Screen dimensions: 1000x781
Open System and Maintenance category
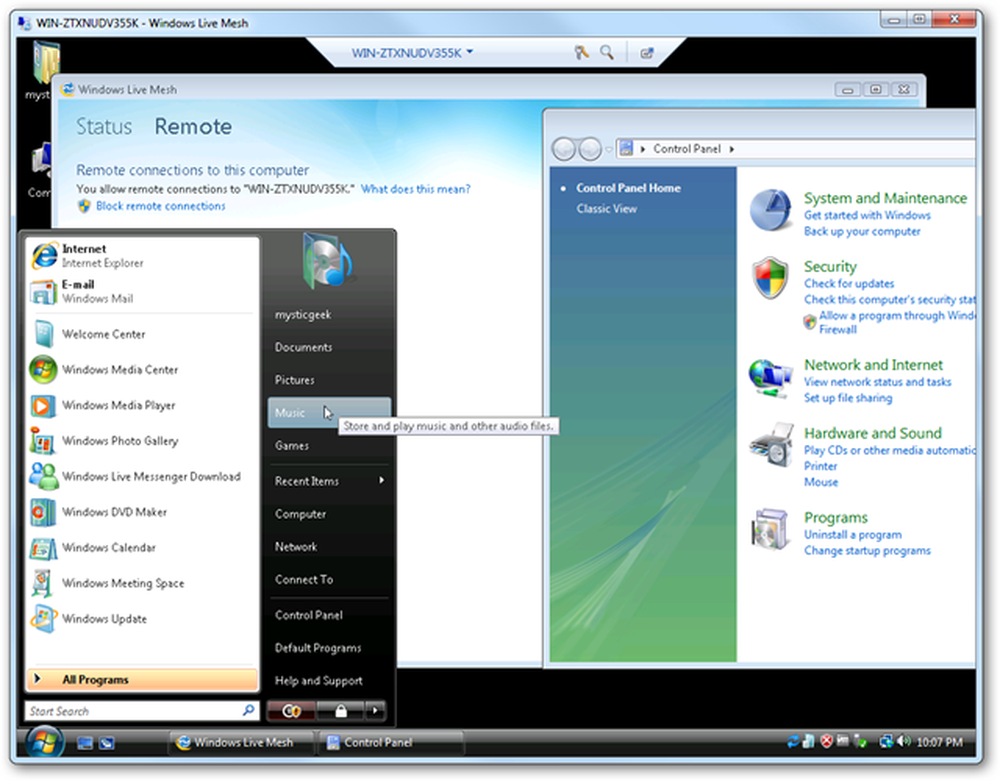click(885, 198)
